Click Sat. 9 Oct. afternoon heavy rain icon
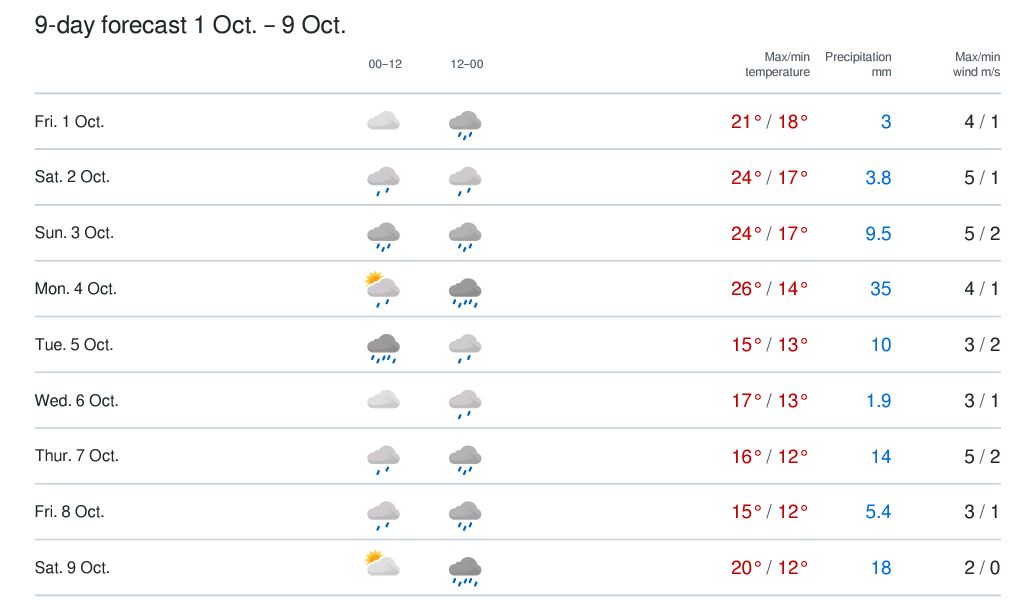The height and width of the screenshot is (600, 1019). [465, 572]
